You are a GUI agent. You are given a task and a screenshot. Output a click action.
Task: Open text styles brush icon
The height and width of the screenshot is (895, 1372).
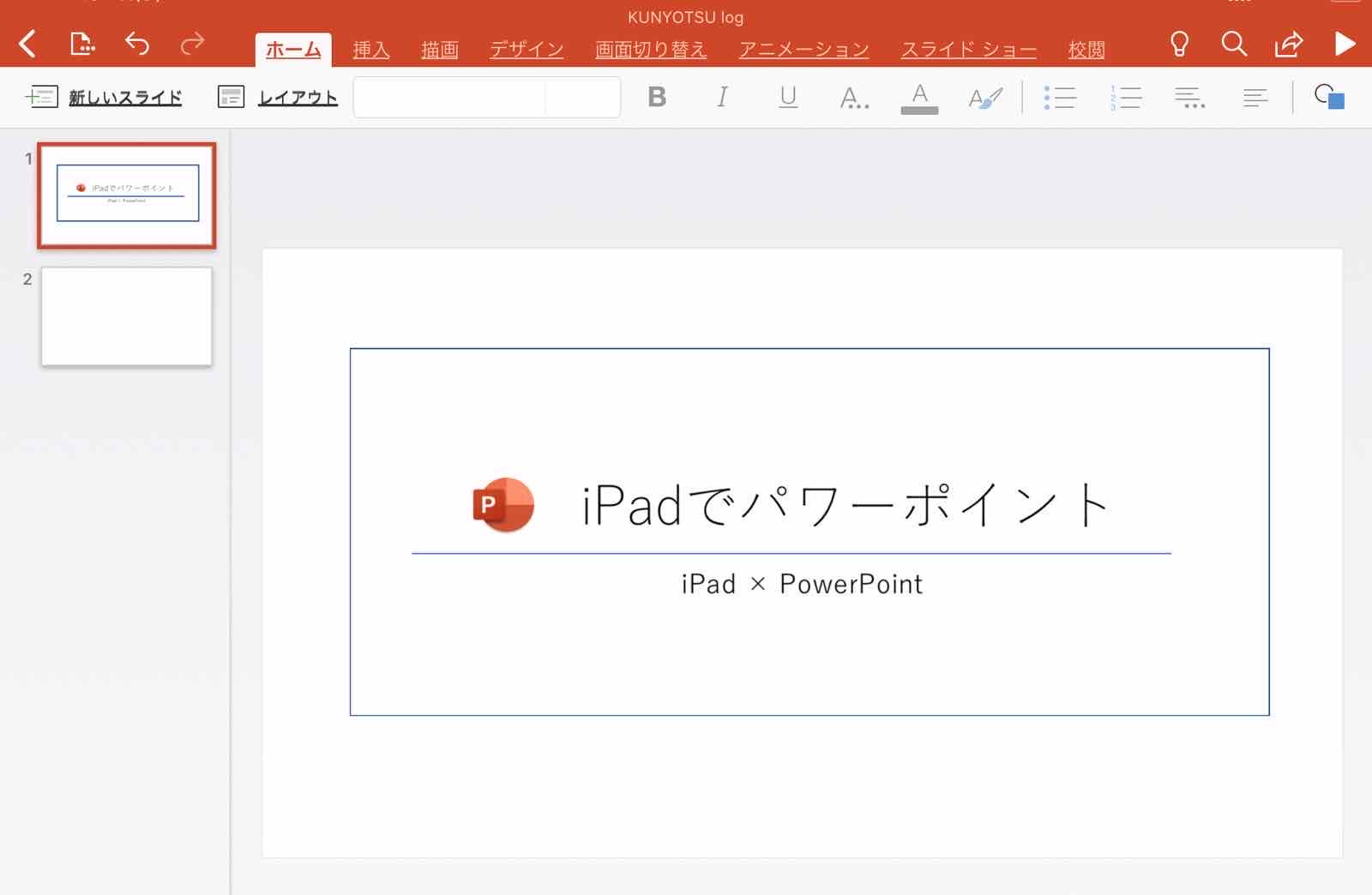[x=985, y=98]
